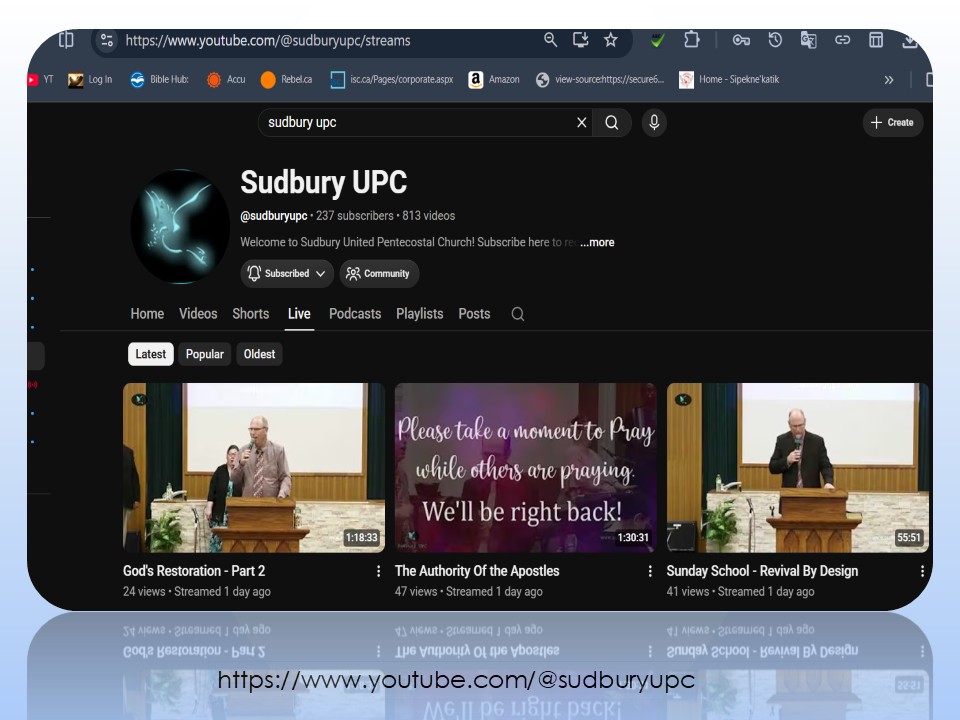Open browser history clock icon

(x=775, y=40)
